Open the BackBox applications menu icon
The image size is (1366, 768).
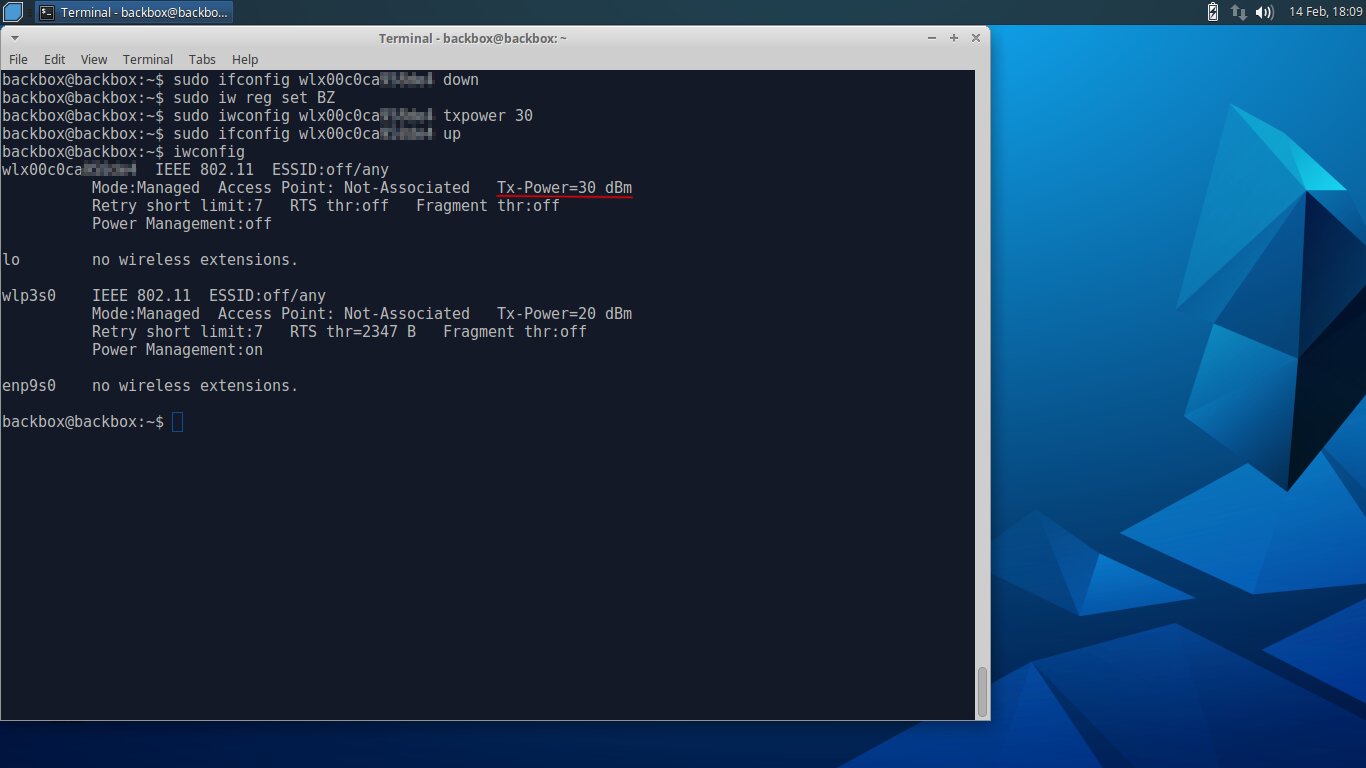tap(13, 12)
